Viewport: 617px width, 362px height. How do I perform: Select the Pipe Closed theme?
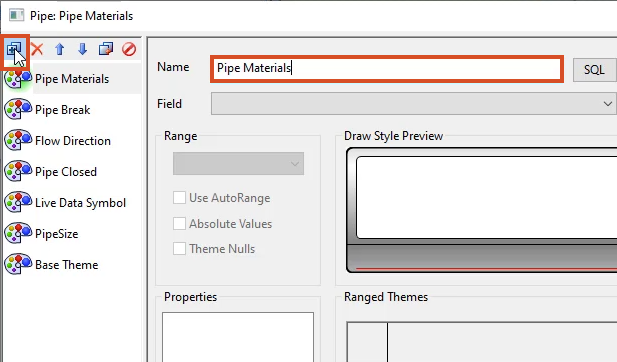coord(66,172)
